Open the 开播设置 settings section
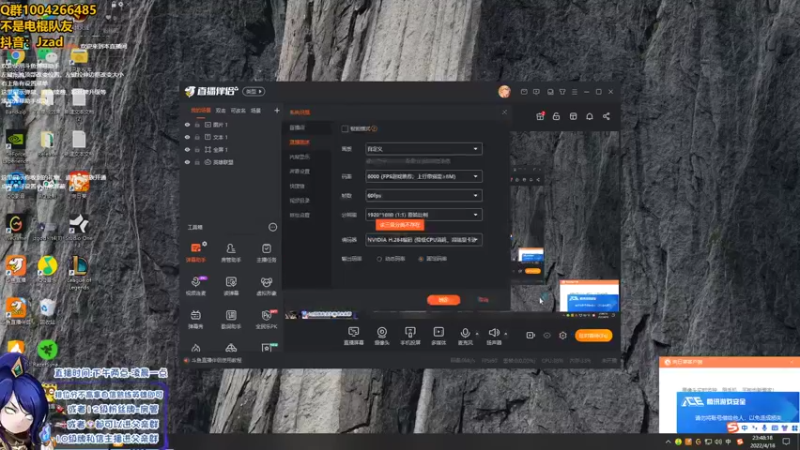 pos(299,171)
